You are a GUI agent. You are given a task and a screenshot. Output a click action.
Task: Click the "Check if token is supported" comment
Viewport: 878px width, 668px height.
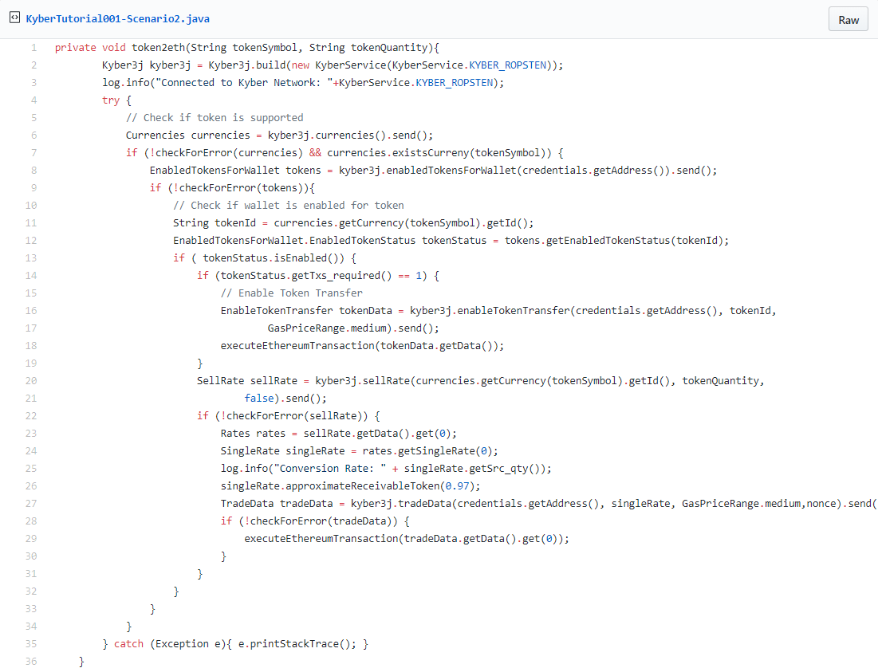click(222, 118)
